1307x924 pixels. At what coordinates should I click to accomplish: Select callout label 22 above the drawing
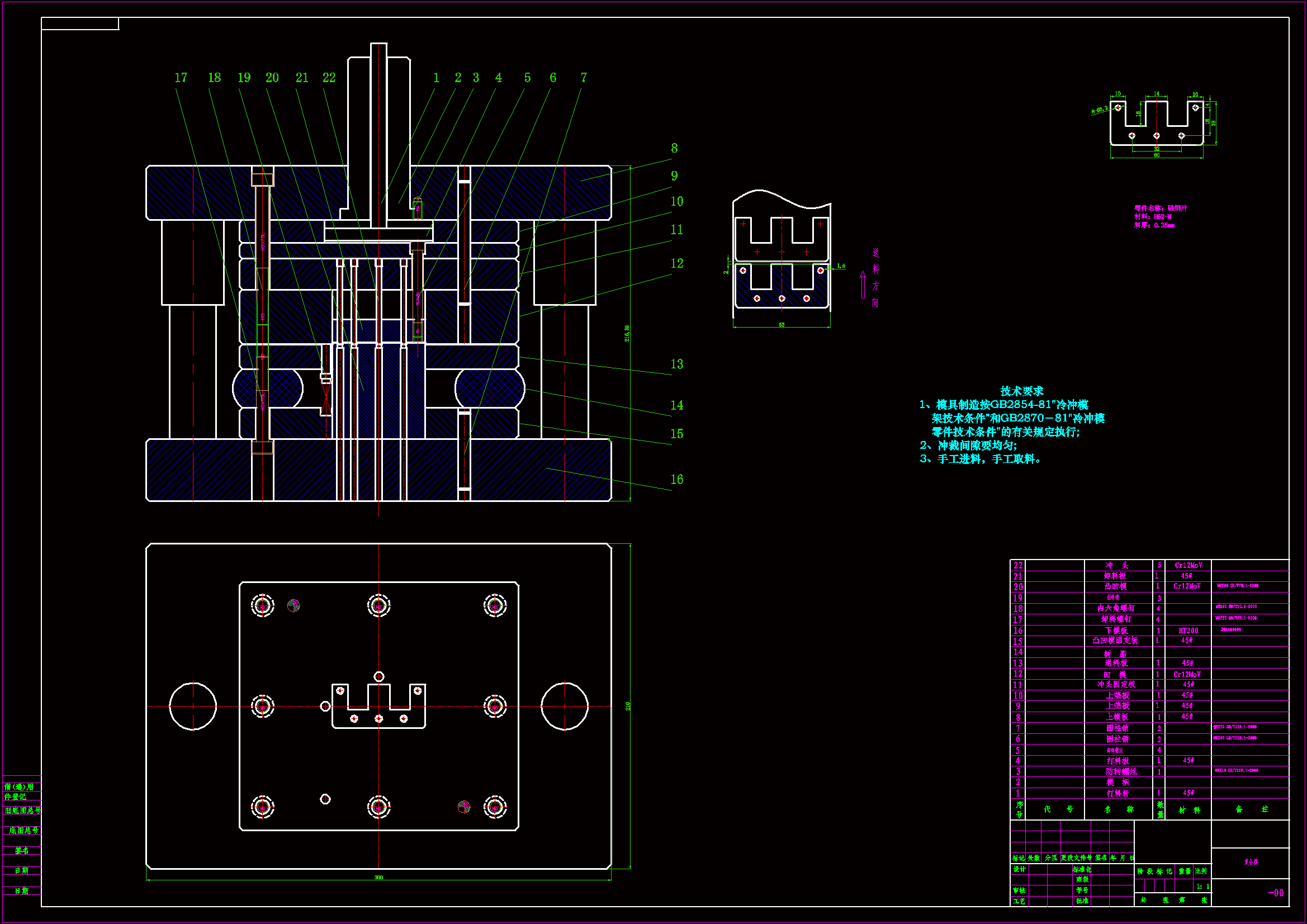tap(329, 78)
